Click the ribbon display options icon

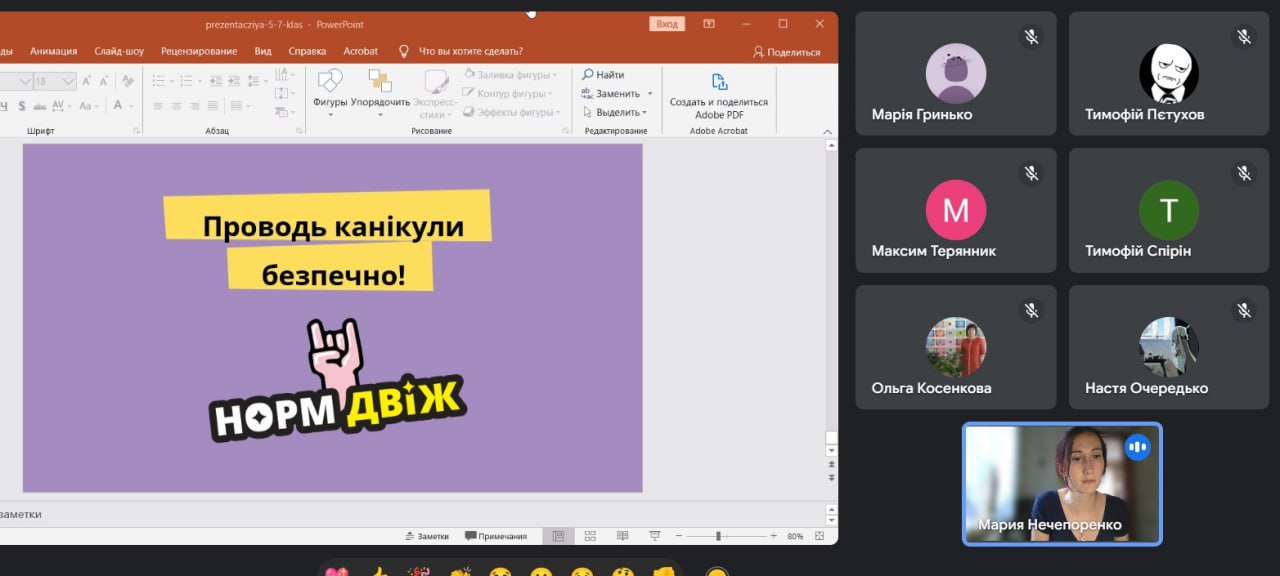(709, 24)
